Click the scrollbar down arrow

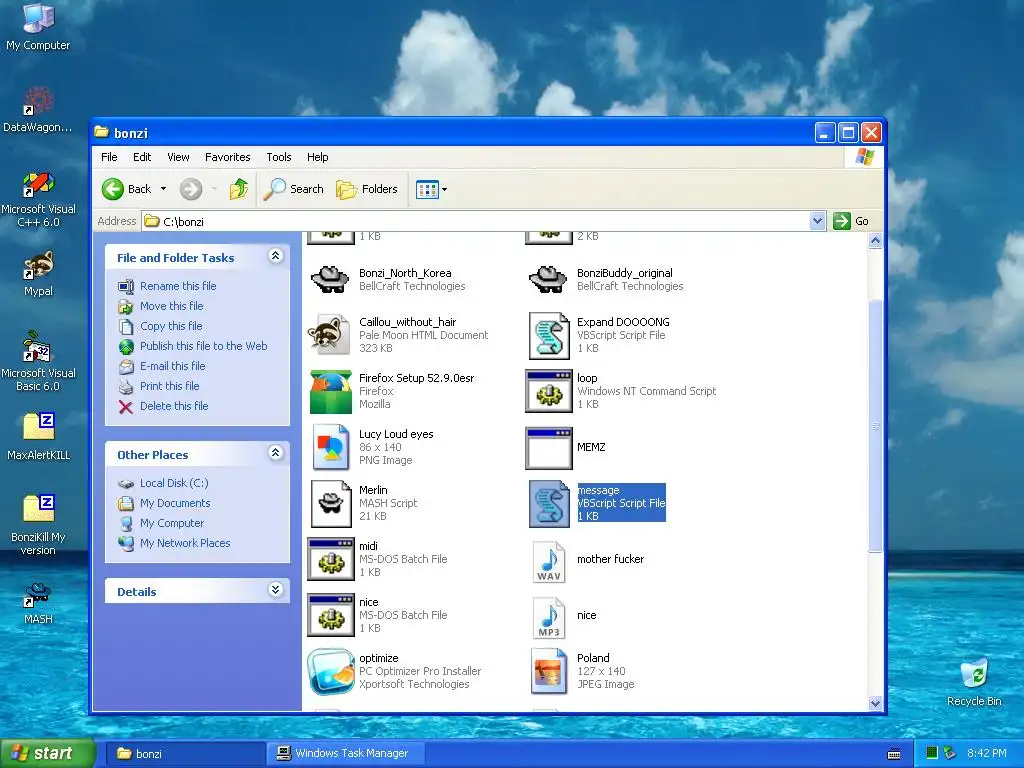[x=875, y=703]
